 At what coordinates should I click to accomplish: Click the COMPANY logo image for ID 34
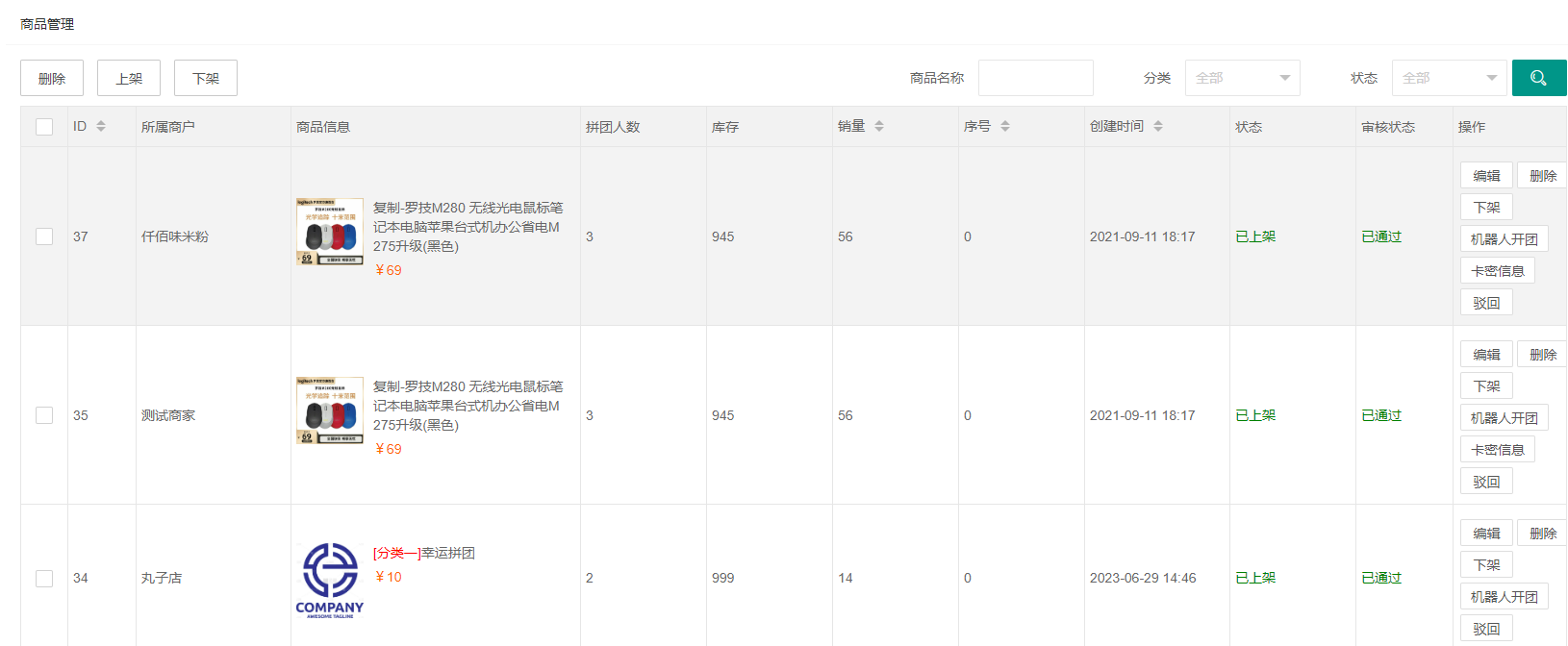point(330,580)
